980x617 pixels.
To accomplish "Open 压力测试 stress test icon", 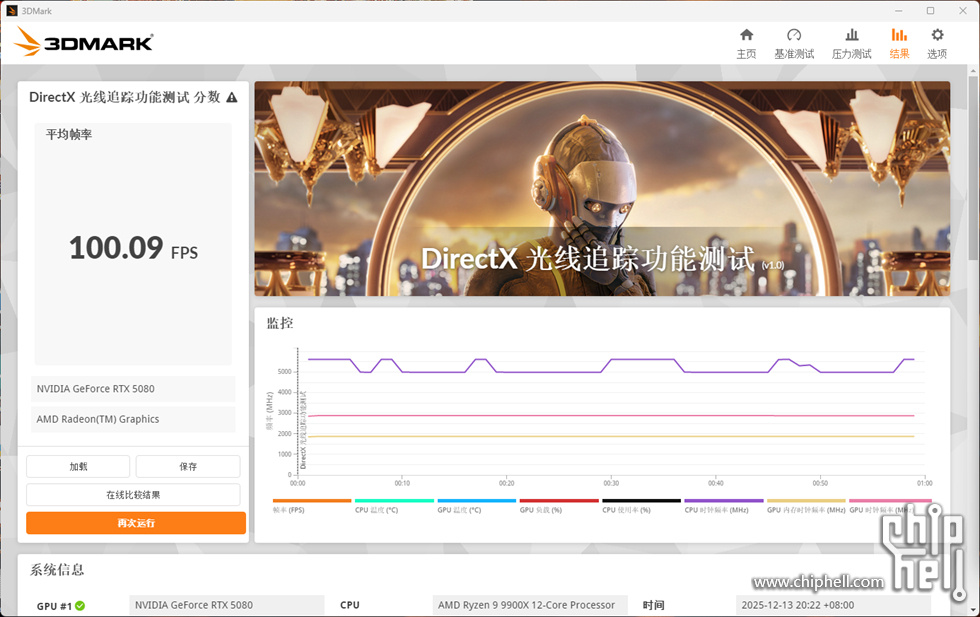I will click(x=852, y=43).
